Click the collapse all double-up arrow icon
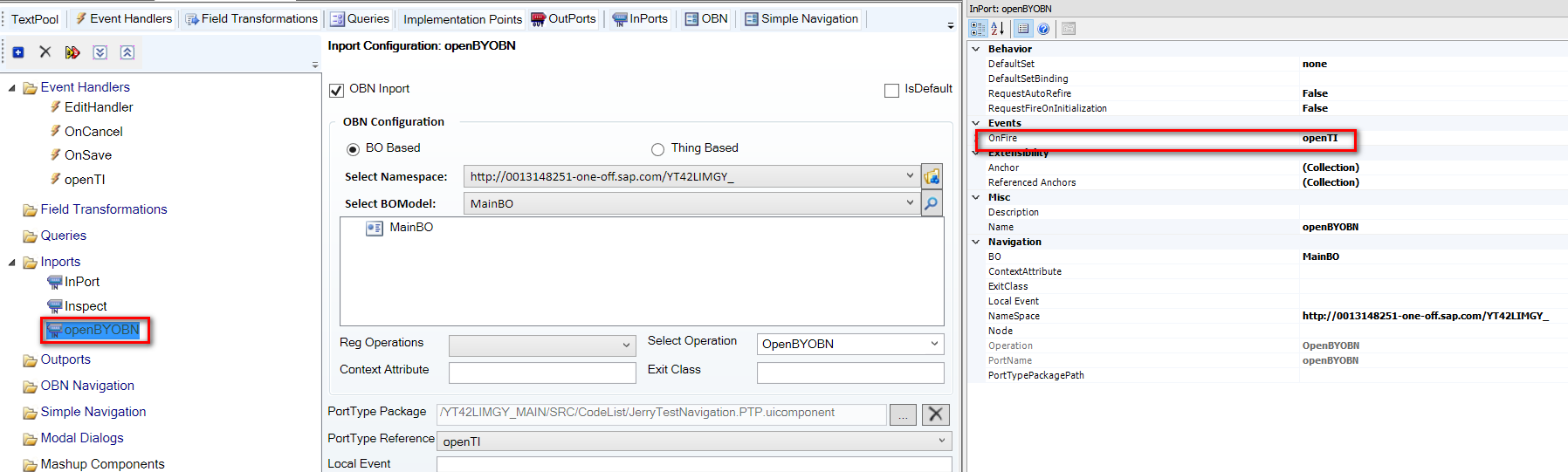The height and width of the screenshot is (472, 1568). (127, 52)
